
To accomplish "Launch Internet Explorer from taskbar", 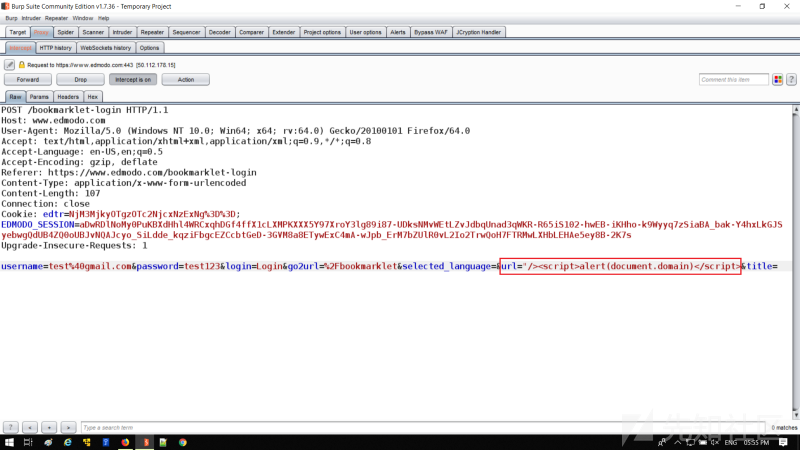I will click(67, 442).
